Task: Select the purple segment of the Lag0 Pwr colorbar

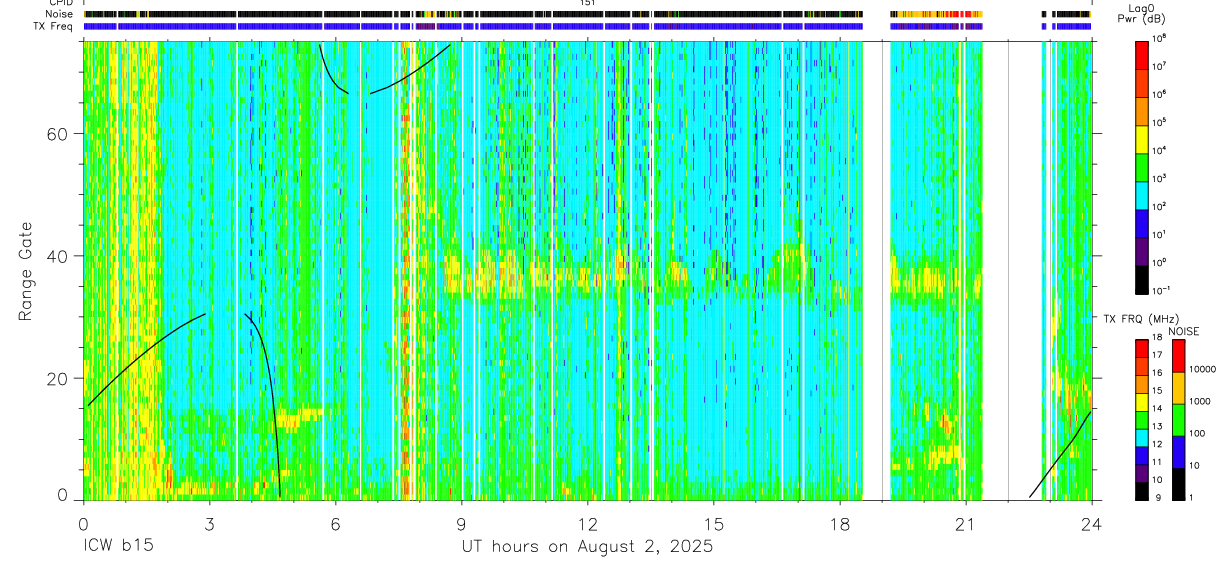Action: 1143,251
